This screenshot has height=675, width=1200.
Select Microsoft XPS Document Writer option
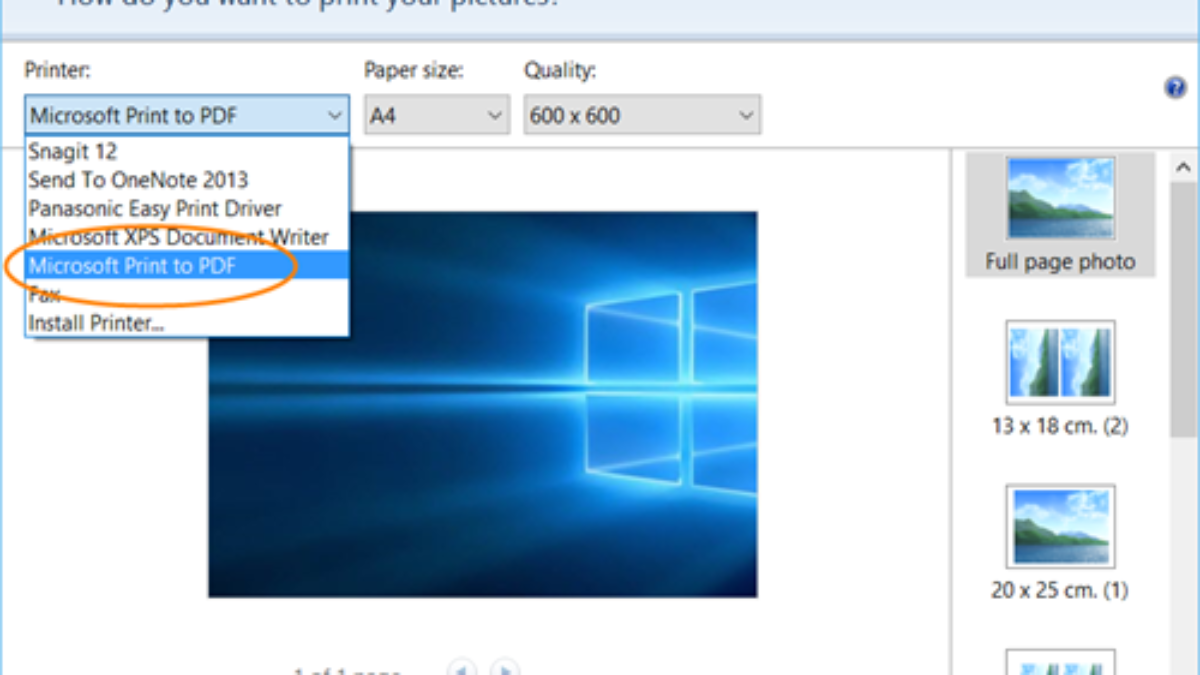187,238
